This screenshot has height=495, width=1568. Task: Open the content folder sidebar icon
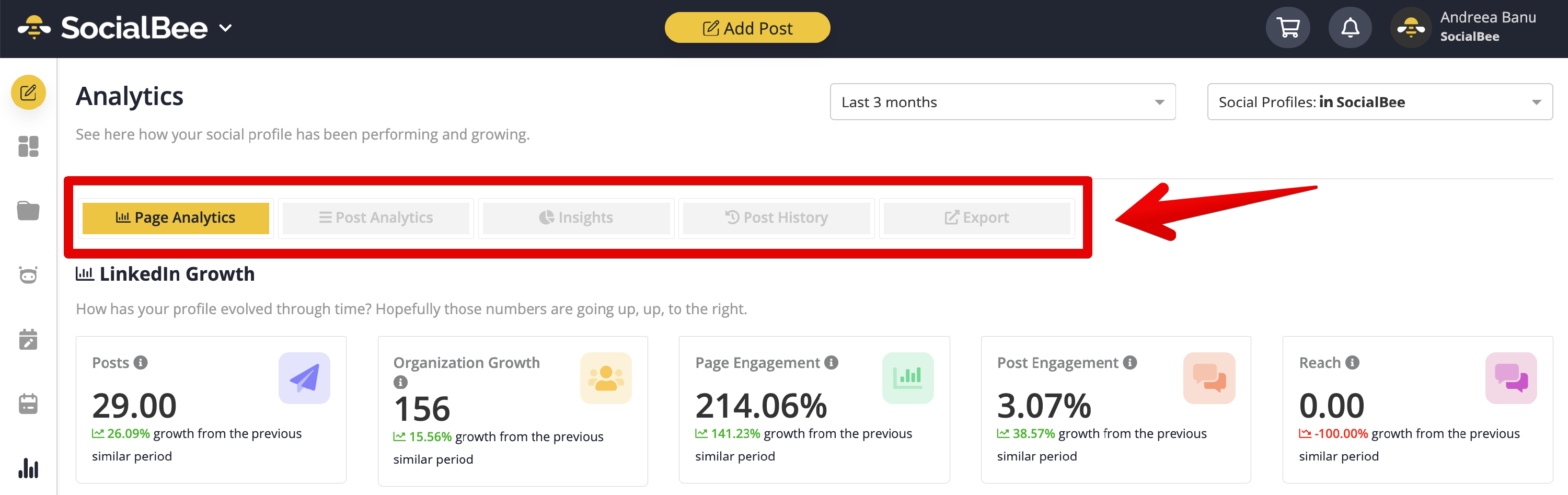[28, 211]
